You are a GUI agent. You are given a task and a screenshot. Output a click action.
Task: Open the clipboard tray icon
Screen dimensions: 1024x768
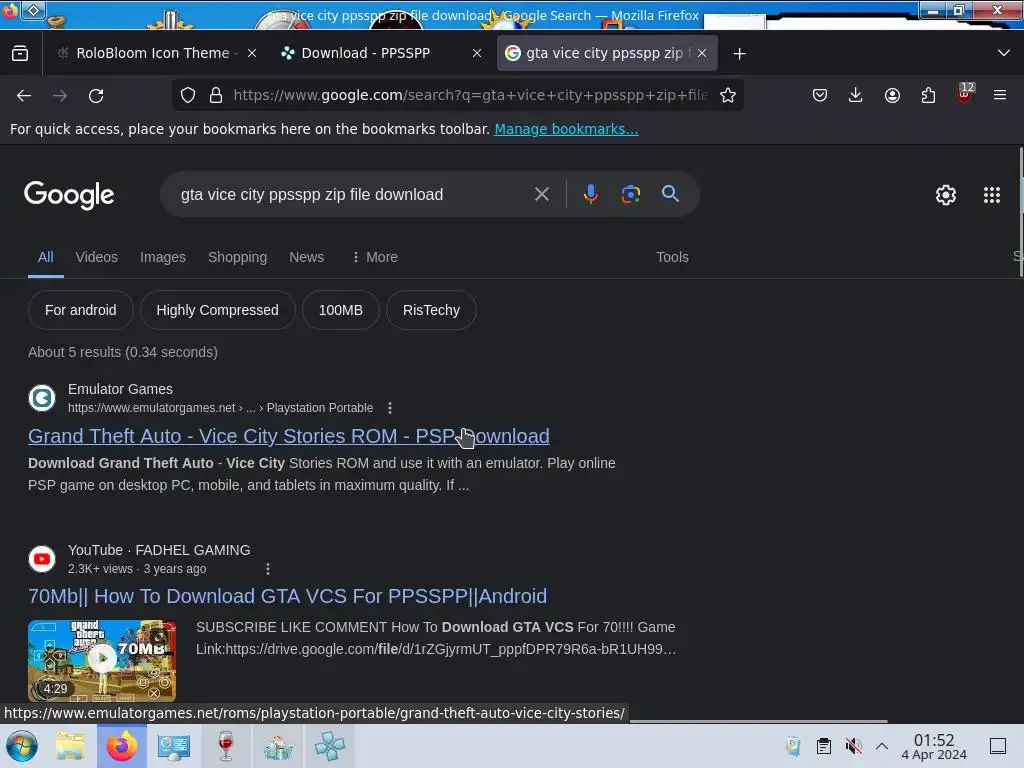click(824, 746)
